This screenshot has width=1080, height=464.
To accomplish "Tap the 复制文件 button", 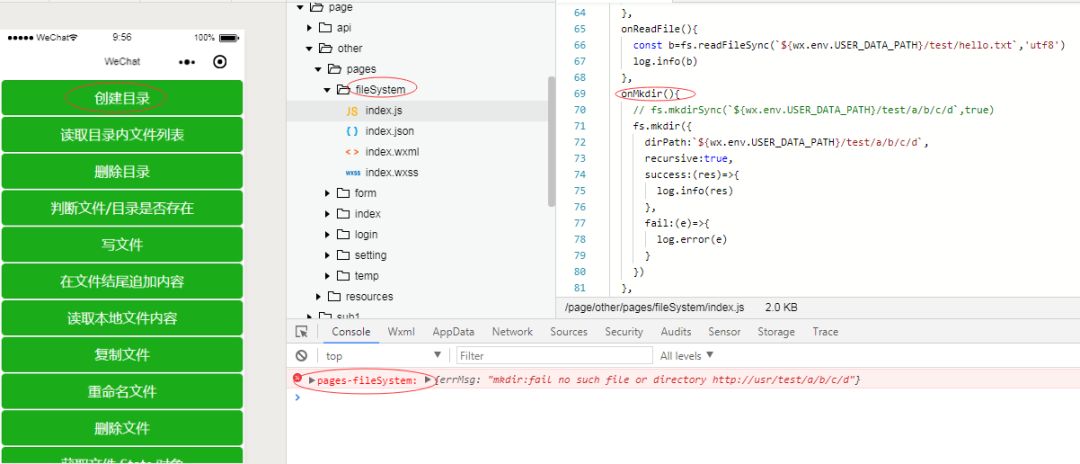I will [x=122, y=355].
